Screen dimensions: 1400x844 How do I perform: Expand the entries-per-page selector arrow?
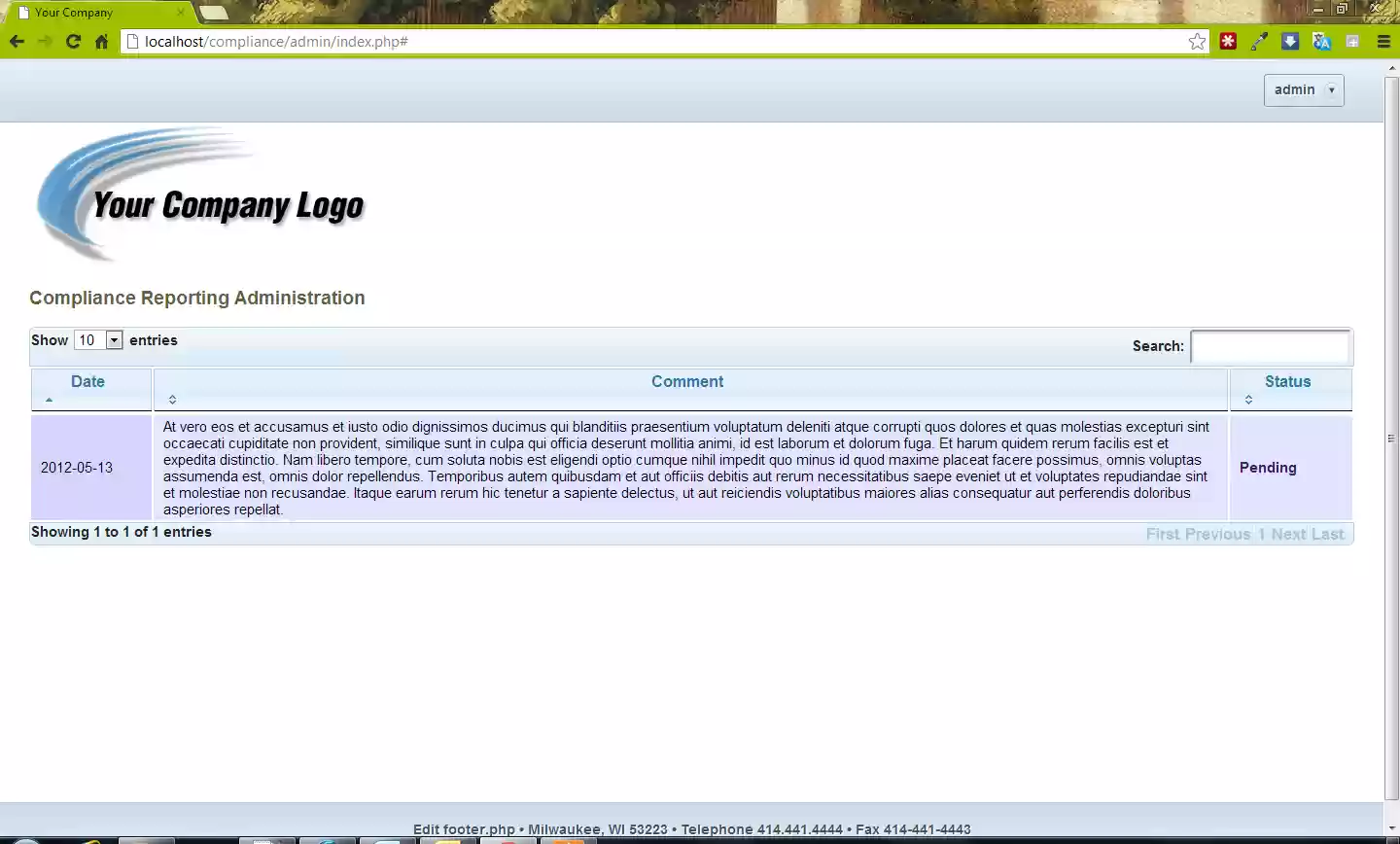pos(114,339)
